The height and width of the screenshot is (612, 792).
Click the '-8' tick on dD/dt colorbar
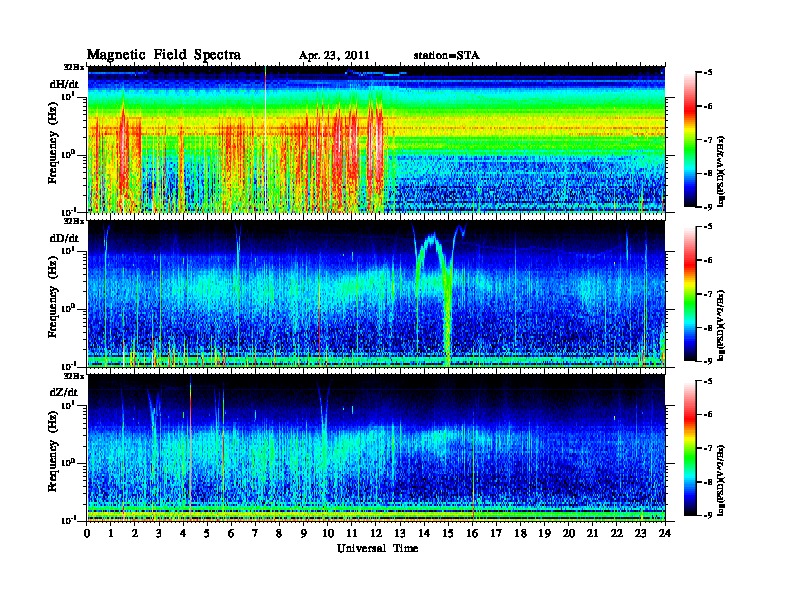point(708,328)
